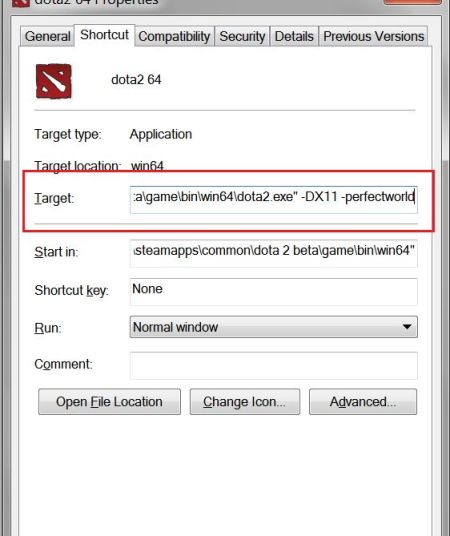Image resolution: width=450 pixels, height=536 pixels.
Task: Switch to the General tab
Action: 48,36
